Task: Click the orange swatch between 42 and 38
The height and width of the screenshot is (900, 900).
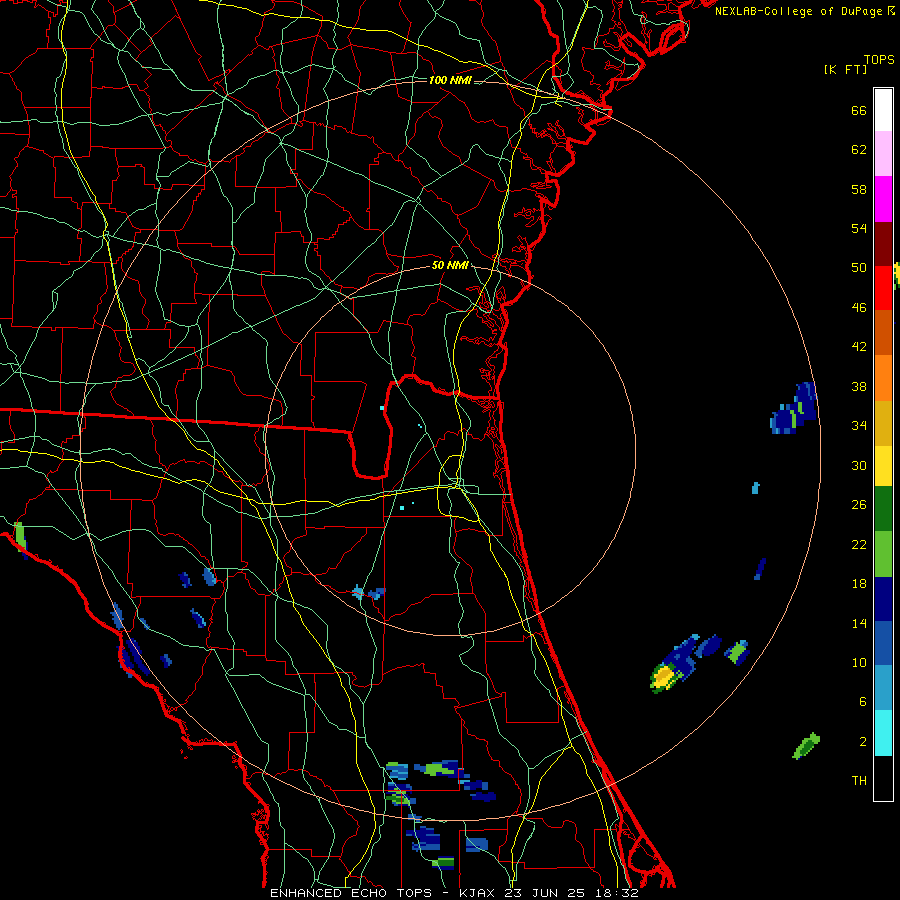Action: 883,378
